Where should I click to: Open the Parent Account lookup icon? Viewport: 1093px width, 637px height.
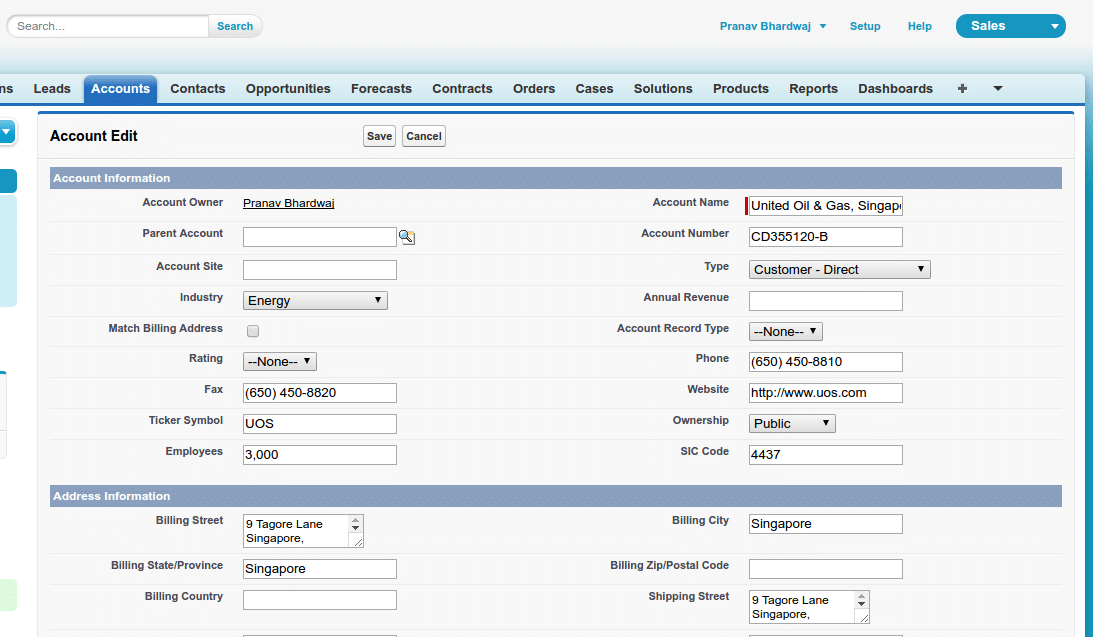coord(407,237)
